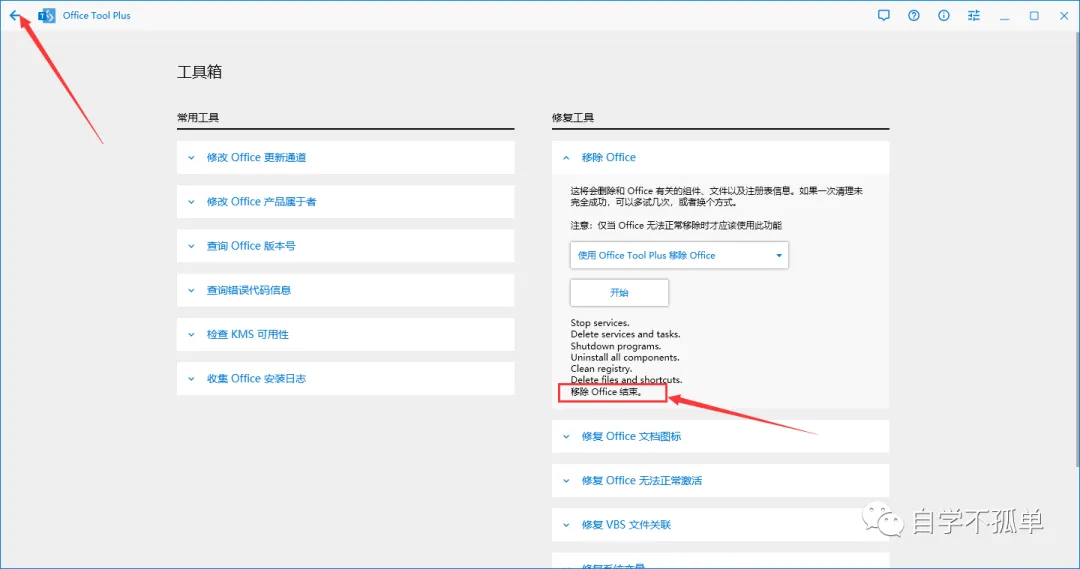Screen dimensions: 1080x569
Task: Click the 工具箱 page heading
Action: [x=199, y=72]
